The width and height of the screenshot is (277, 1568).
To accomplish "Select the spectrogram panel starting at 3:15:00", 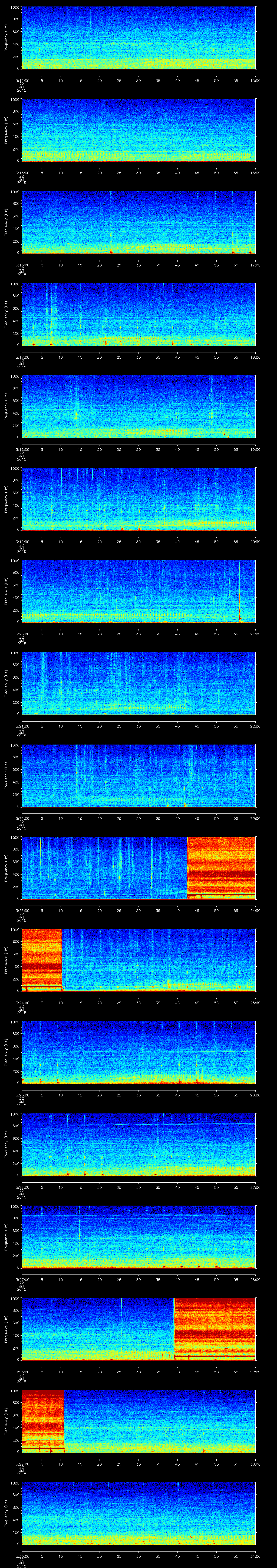I will pos(138,130).
